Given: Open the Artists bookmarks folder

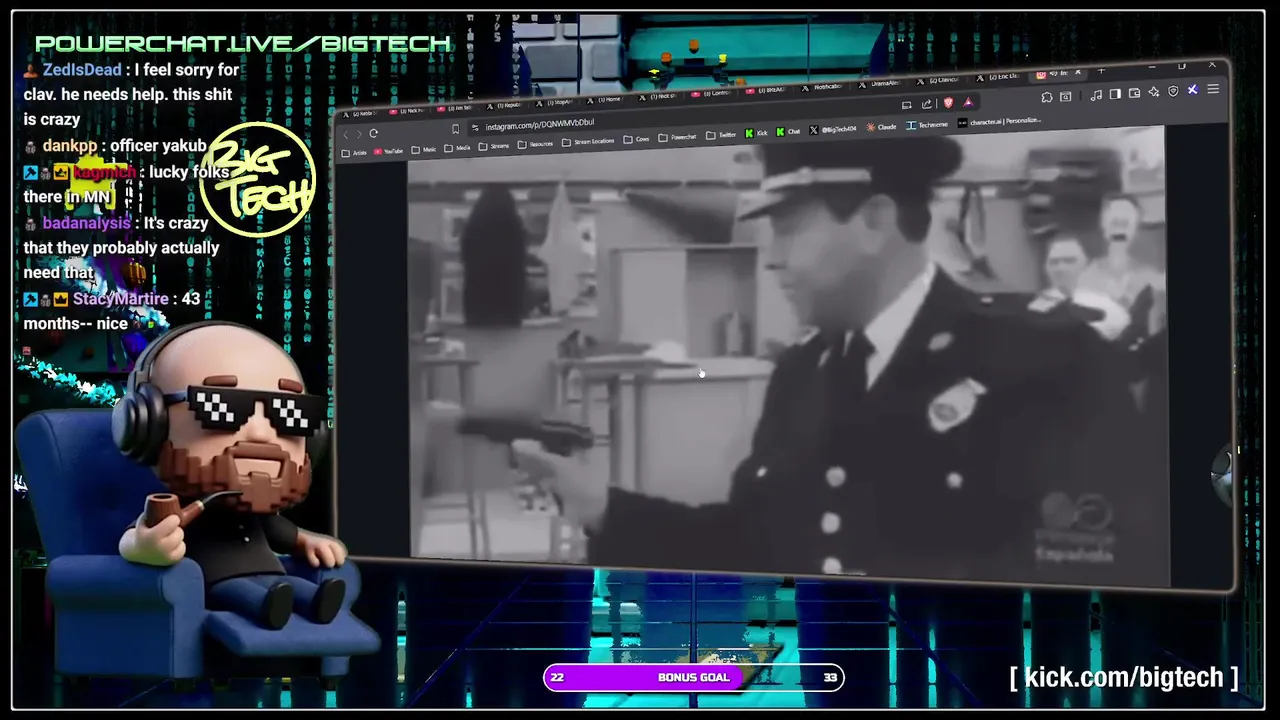Looking at the screenshot, I should [353, 153].
